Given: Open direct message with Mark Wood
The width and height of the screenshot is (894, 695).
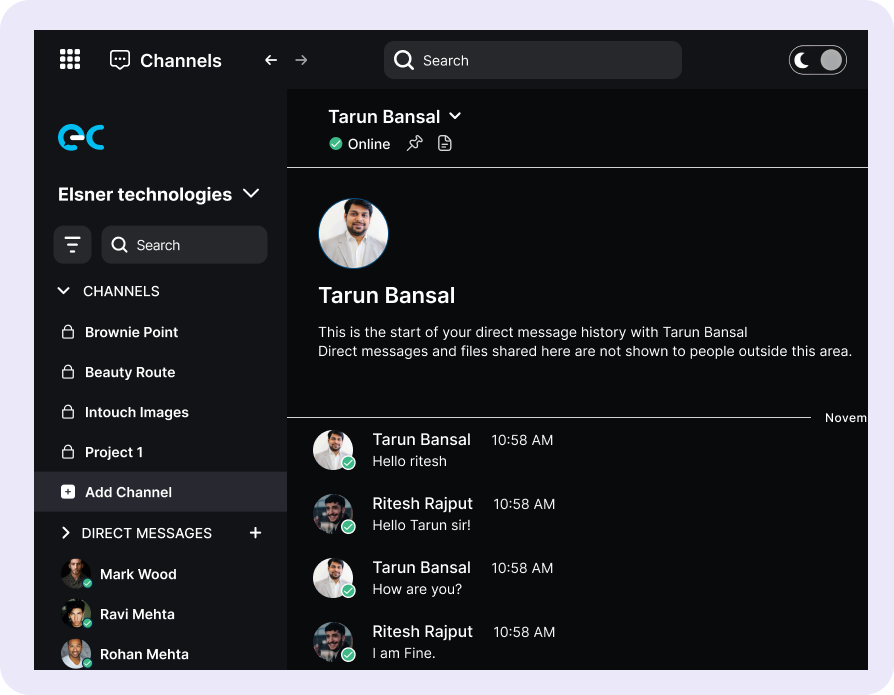Looking at the screenshot, I should point(137,574).
